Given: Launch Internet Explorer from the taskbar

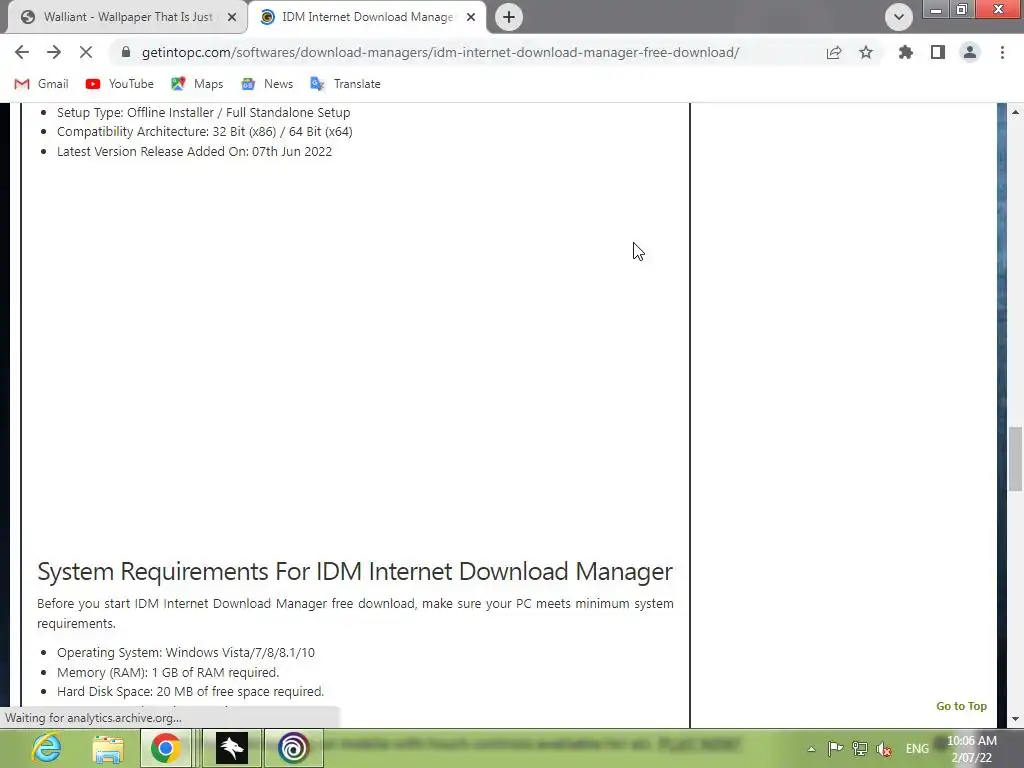Looking at the screenshot, I should pyautogui.click(x=46, y=748).
